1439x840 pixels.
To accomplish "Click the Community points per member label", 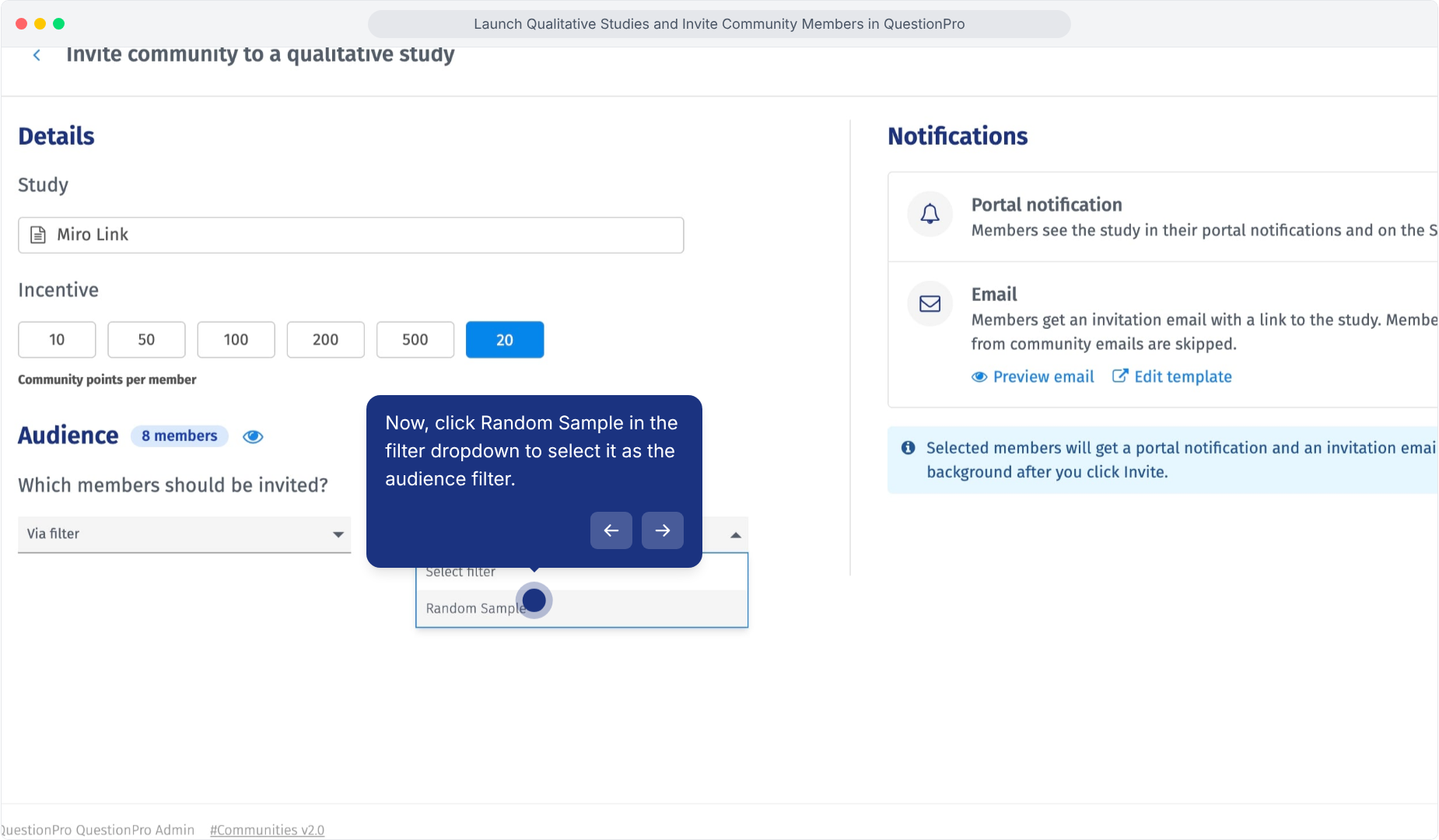I will point(107,380).
